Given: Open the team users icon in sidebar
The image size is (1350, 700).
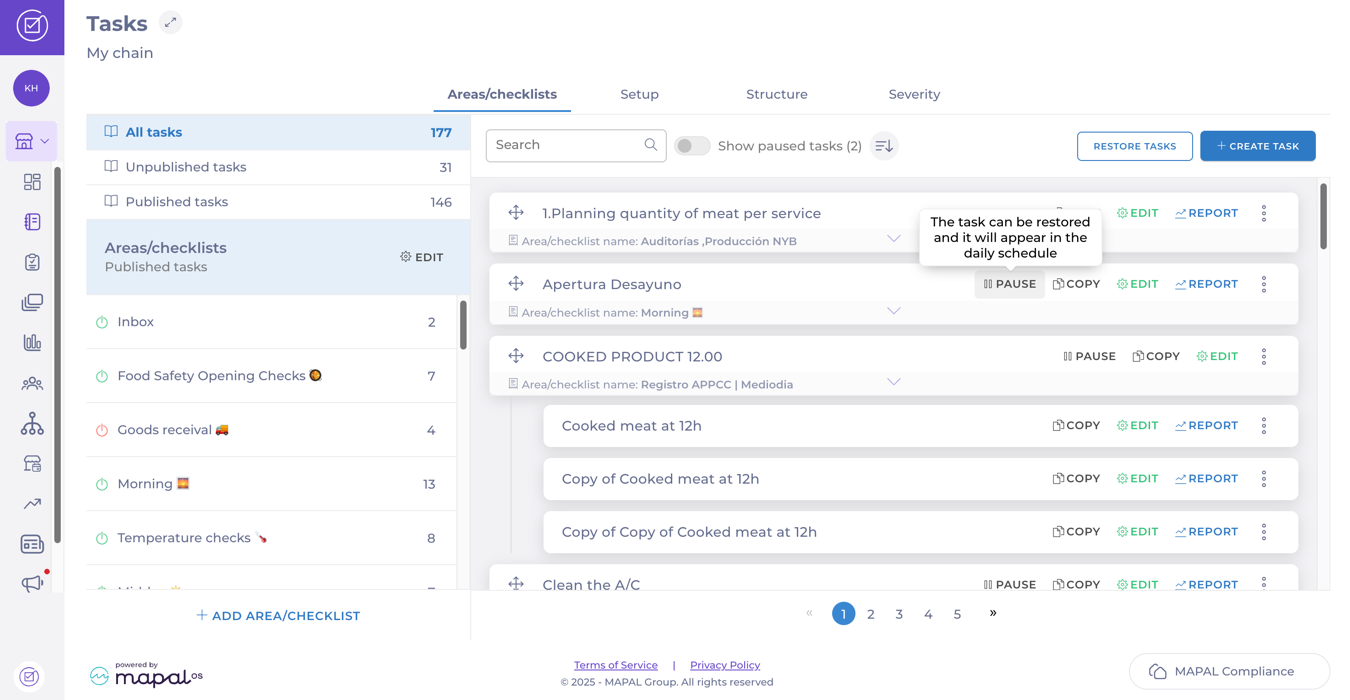Looking at the screenshot, I should (x=32, y=383).
